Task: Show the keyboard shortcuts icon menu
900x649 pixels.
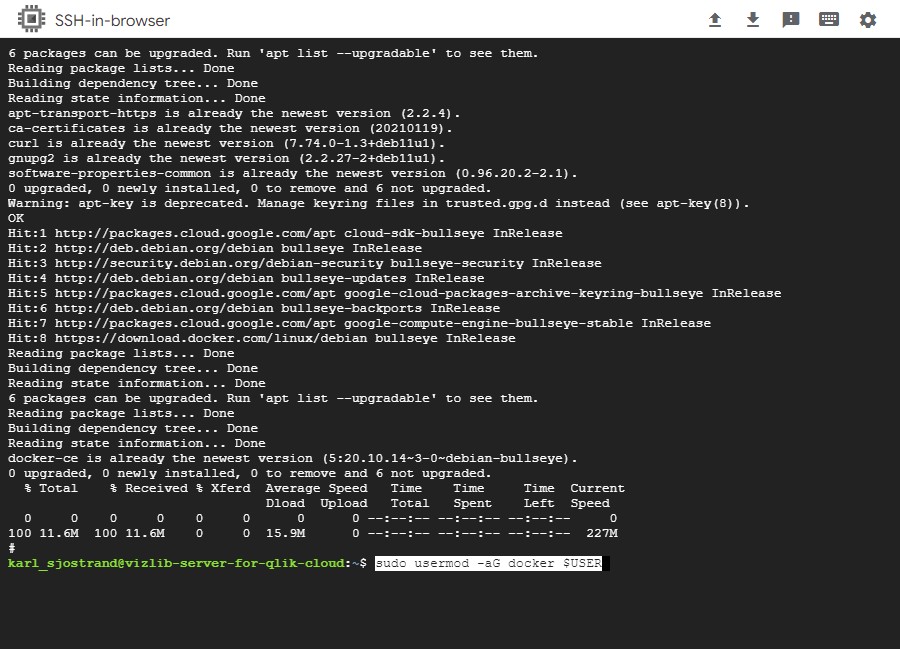Action: 828,20
